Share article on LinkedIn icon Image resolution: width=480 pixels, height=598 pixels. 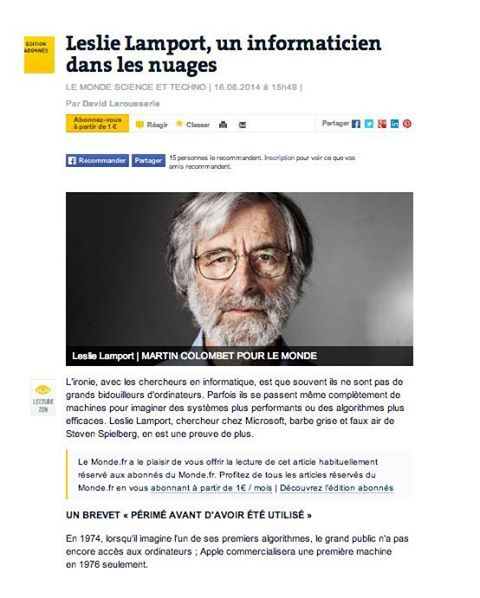pos(395,124)
